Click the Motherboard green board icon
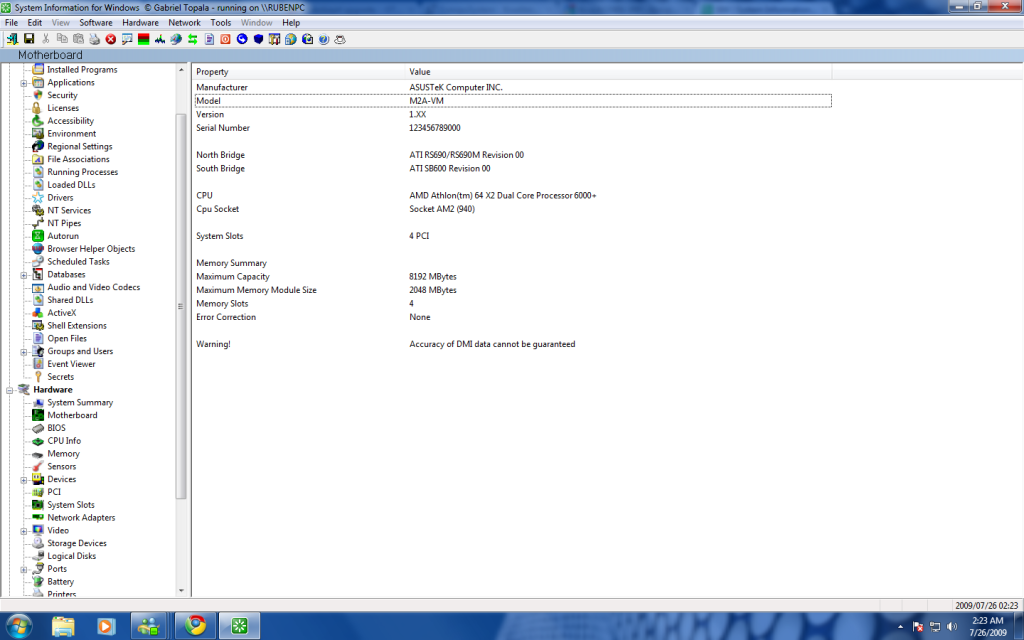 38,415
